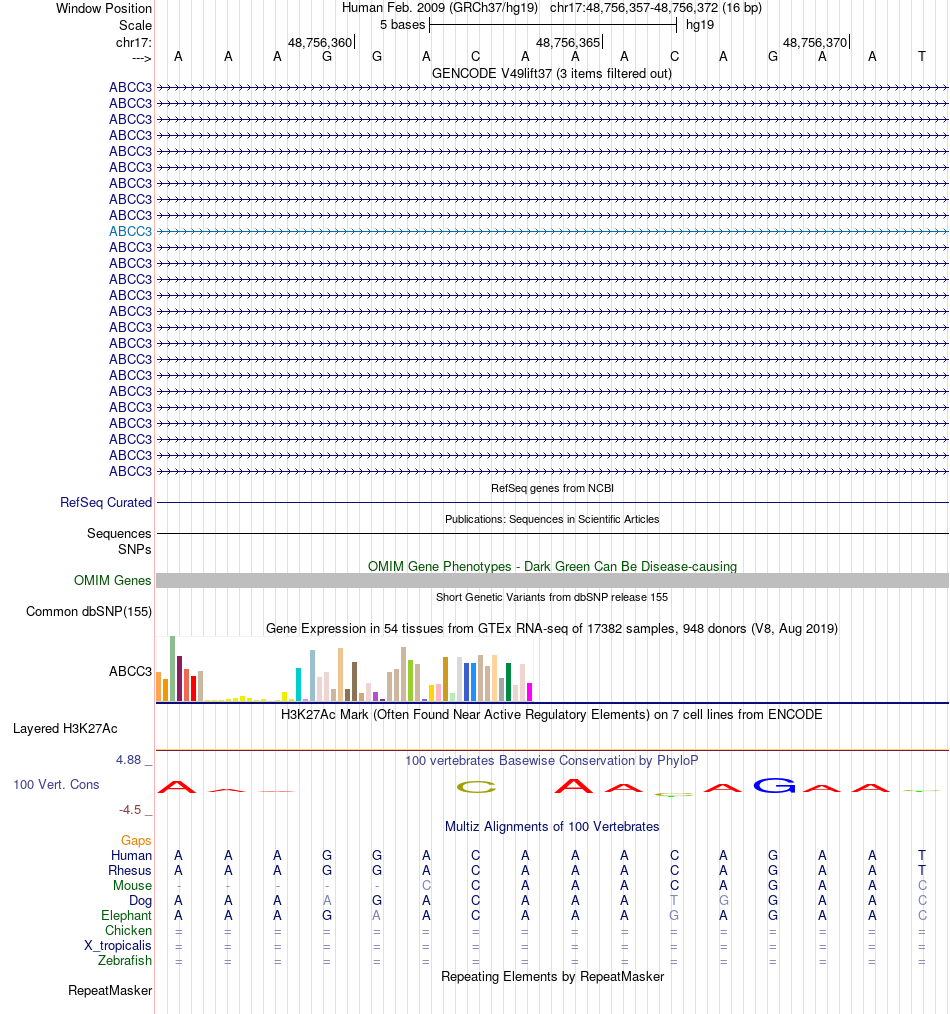Click the ABCC3 label beside the GTEx chart
The image size is (950, 1014).
tap(130, 671)
